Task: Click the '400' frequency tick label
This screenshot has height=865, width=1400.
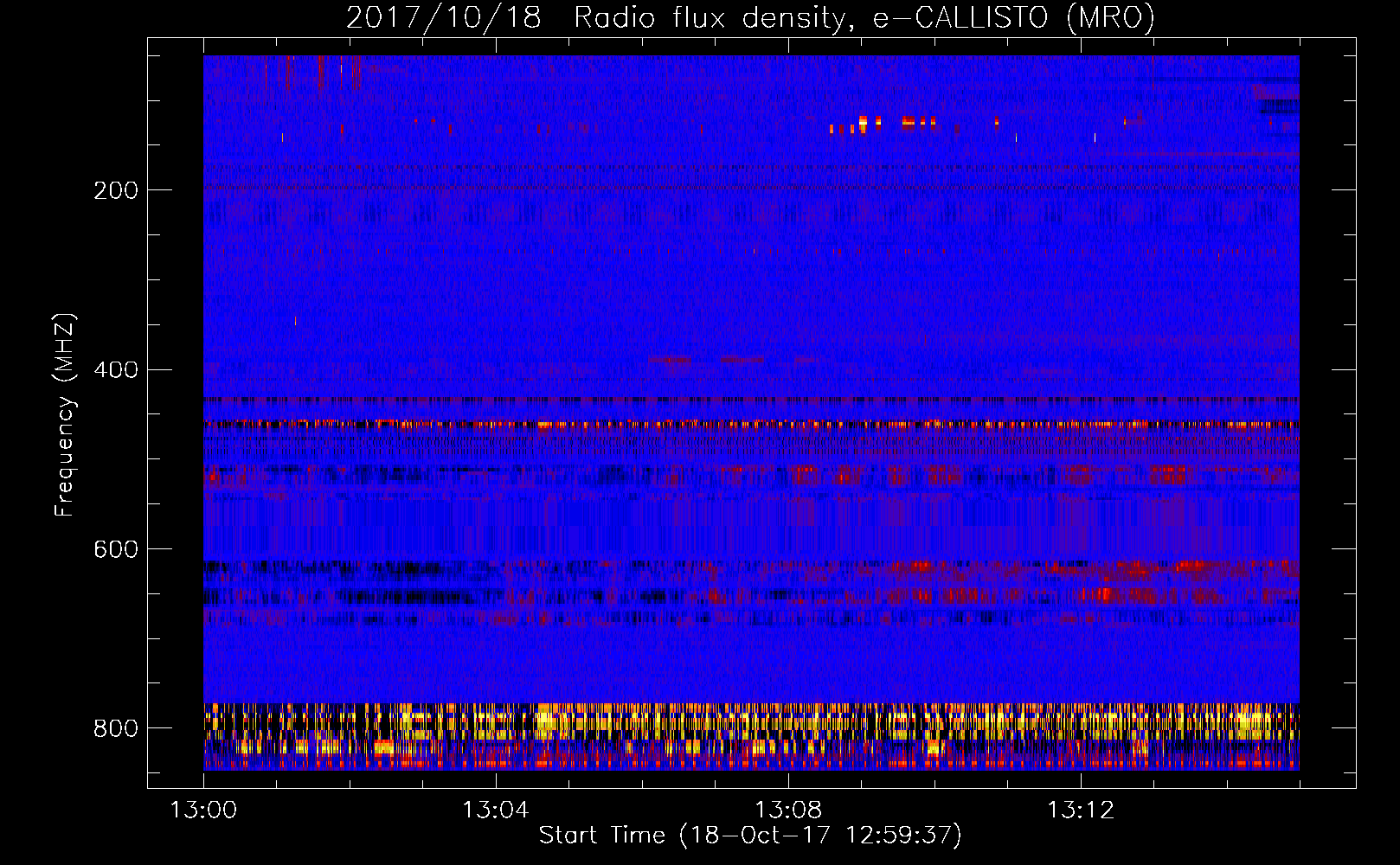Action: click(115, 370)
